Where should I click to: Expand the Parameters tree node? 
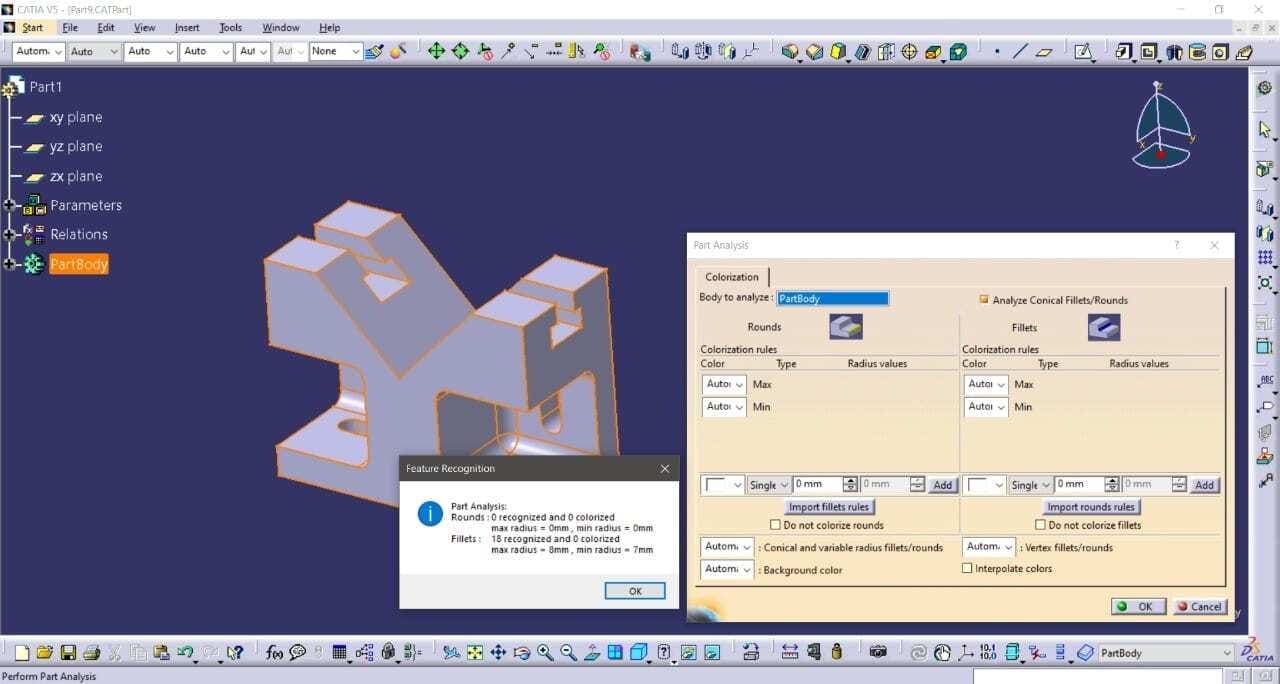click(x=10, y=205)
